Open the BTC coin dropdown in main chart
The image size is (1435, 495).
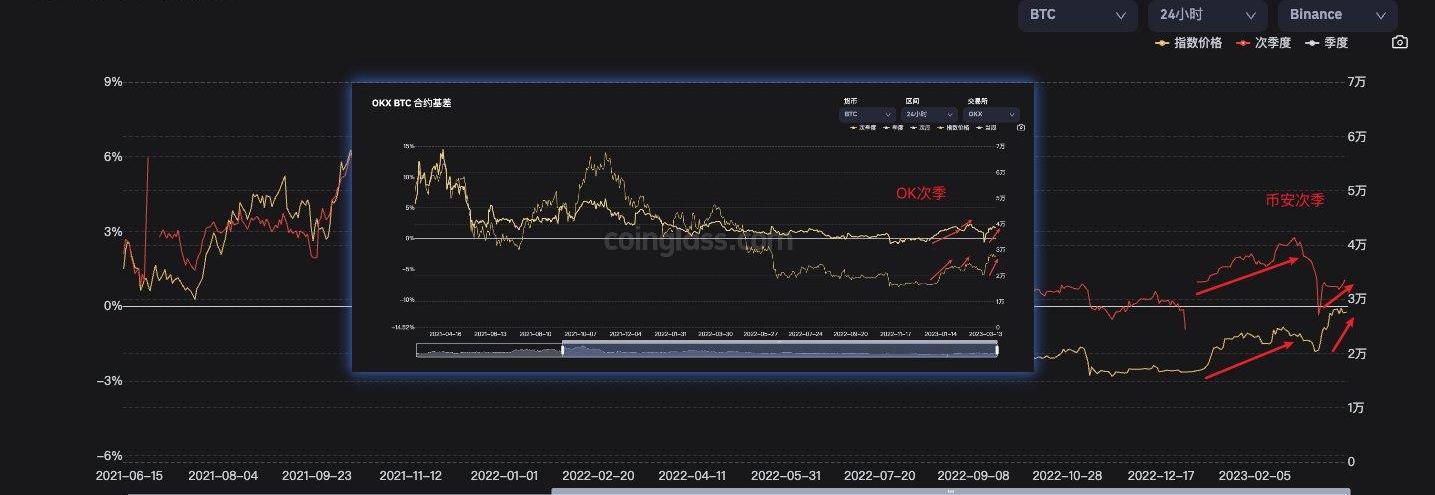click(1077, 15)
